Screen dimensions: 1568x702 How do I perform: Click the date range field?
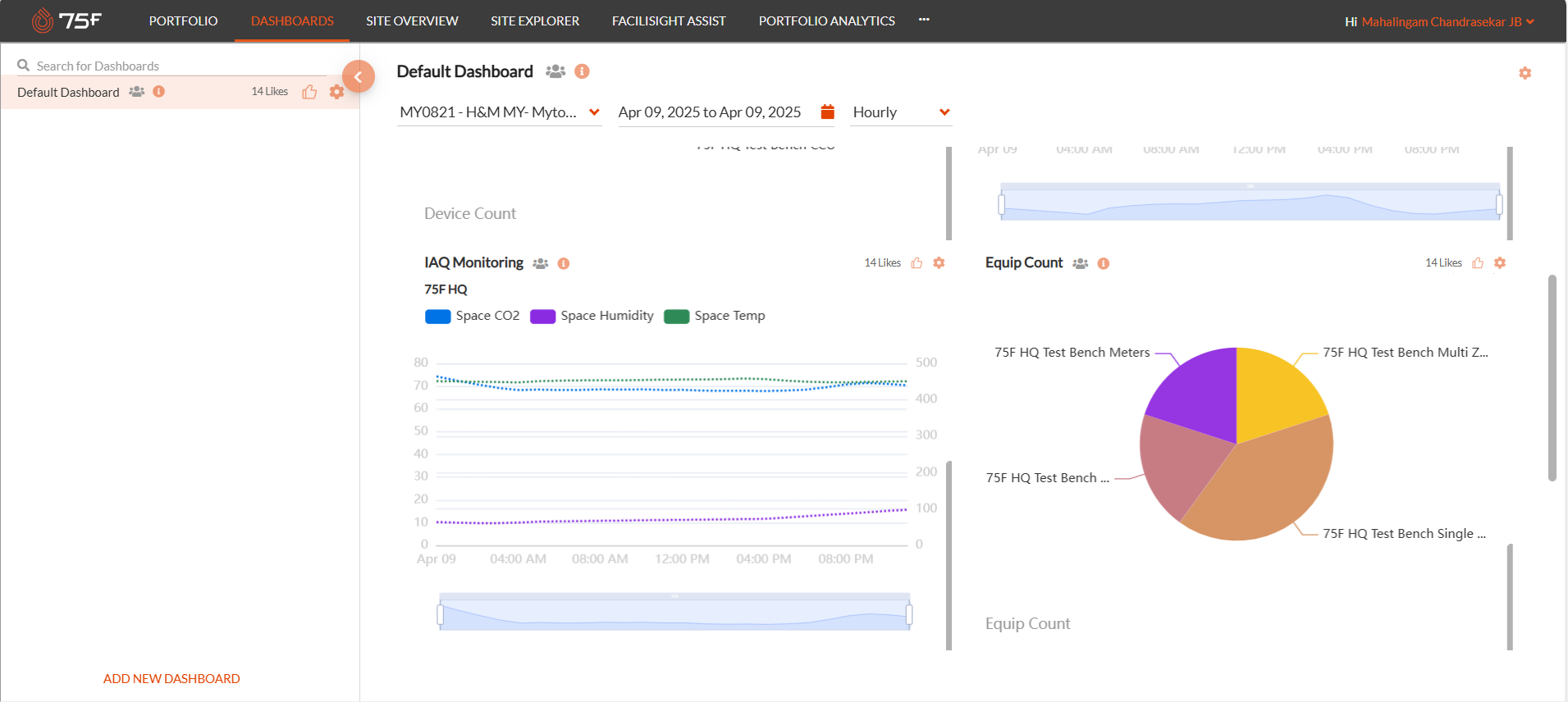(710, 112)
